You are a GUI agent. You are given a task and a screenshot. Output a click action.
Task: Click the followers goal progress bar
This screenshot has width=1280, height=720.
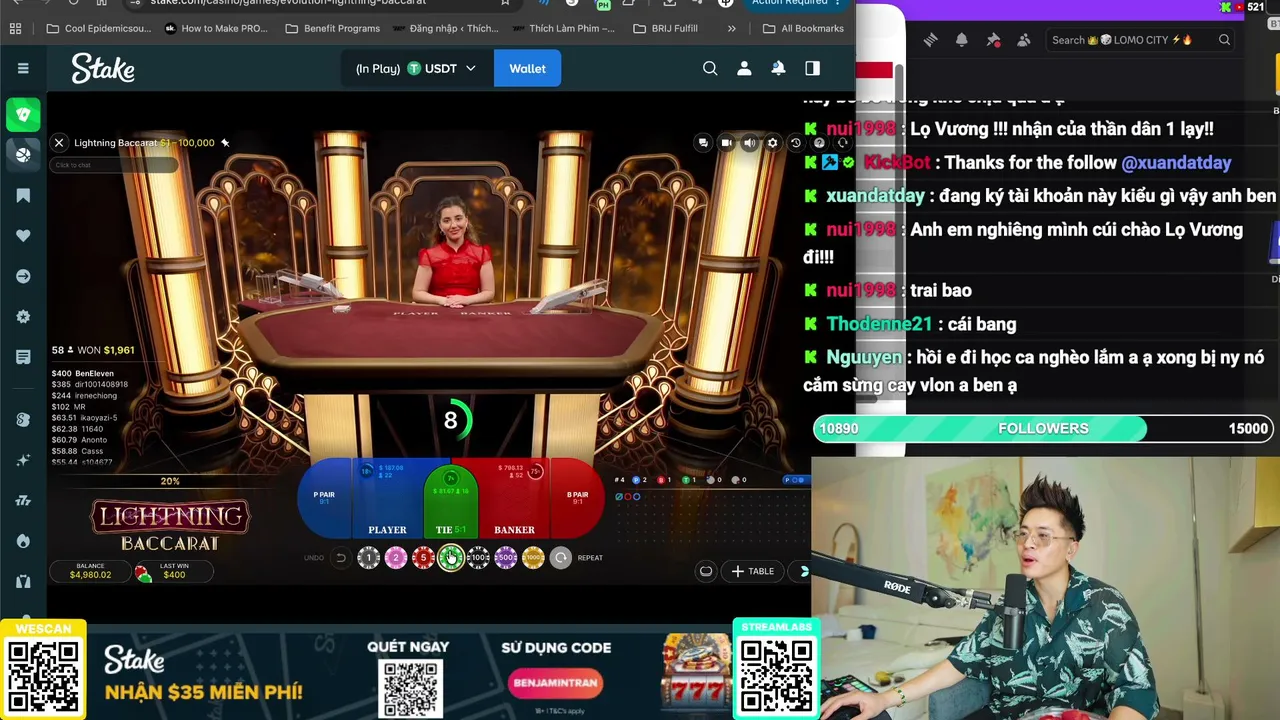(x=1043, y=428)
